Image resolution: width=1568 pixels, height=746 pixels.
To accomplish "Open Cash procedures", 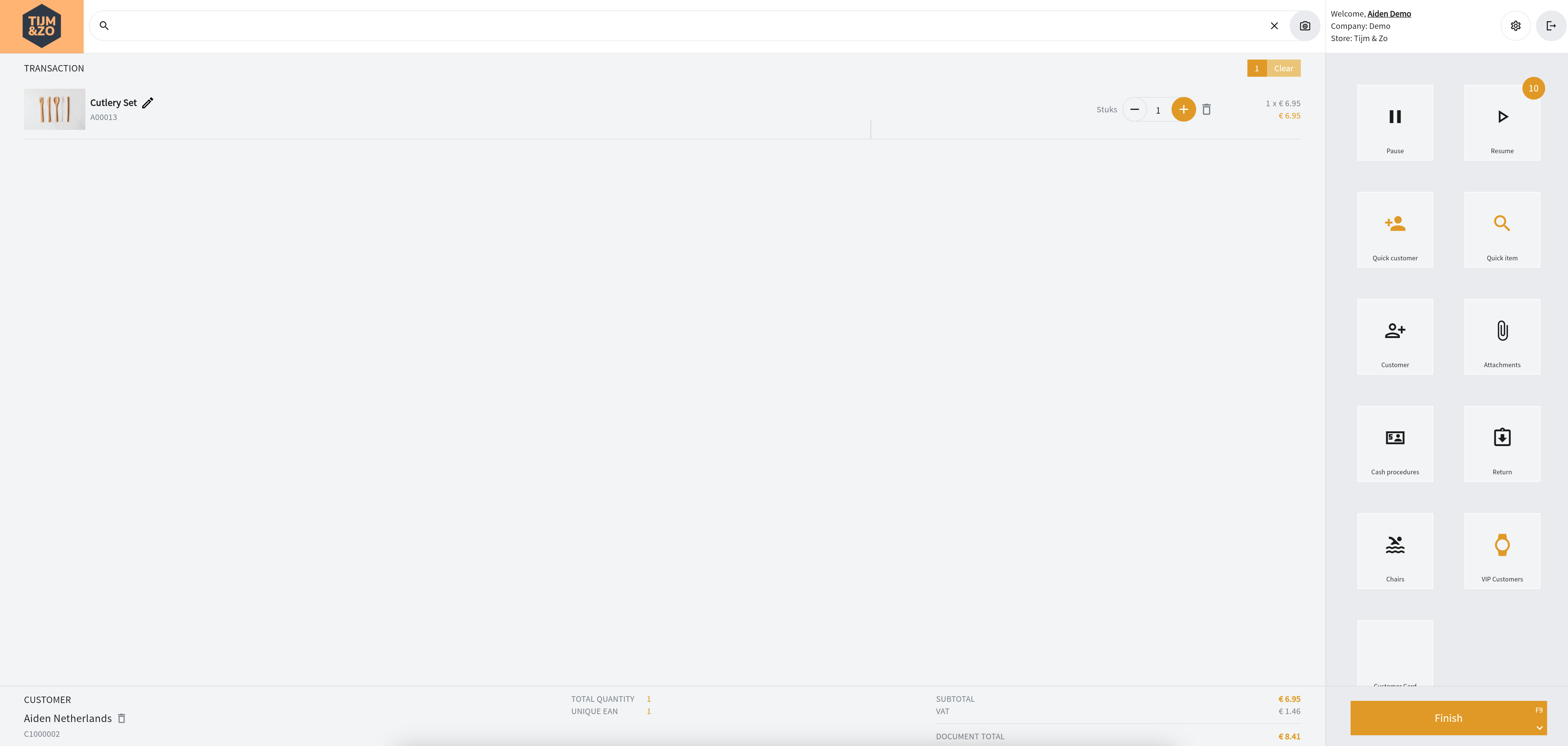I will coord(1394,444).
